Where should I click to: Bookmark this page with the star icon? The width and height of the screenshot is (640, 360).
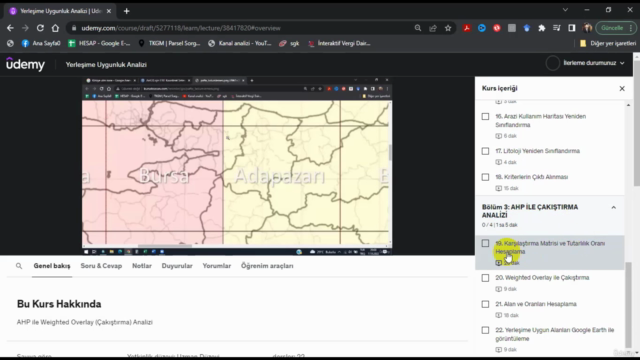tap(448, 28)
